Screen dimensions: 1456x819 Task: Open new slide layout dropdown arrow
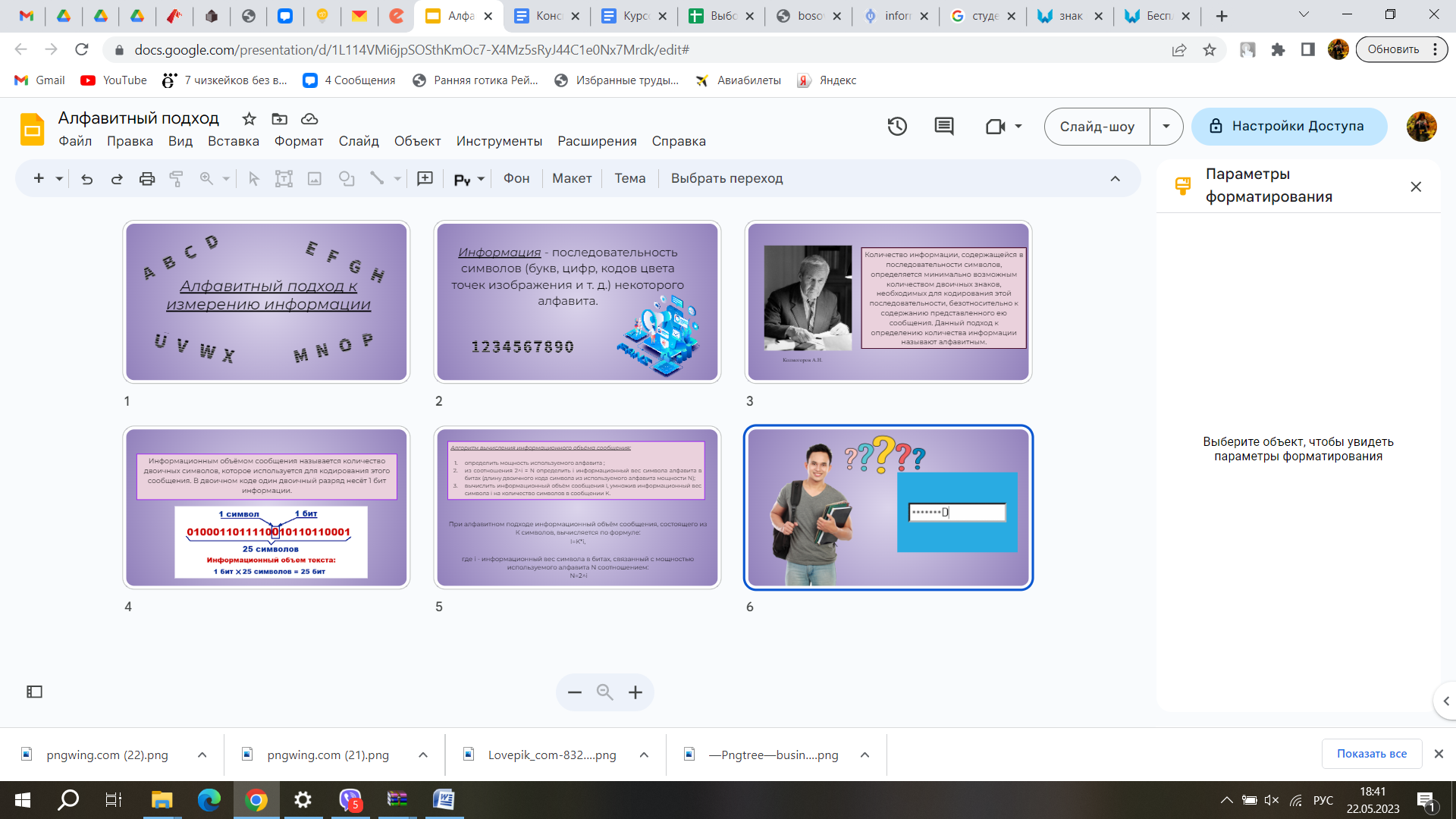59,179
